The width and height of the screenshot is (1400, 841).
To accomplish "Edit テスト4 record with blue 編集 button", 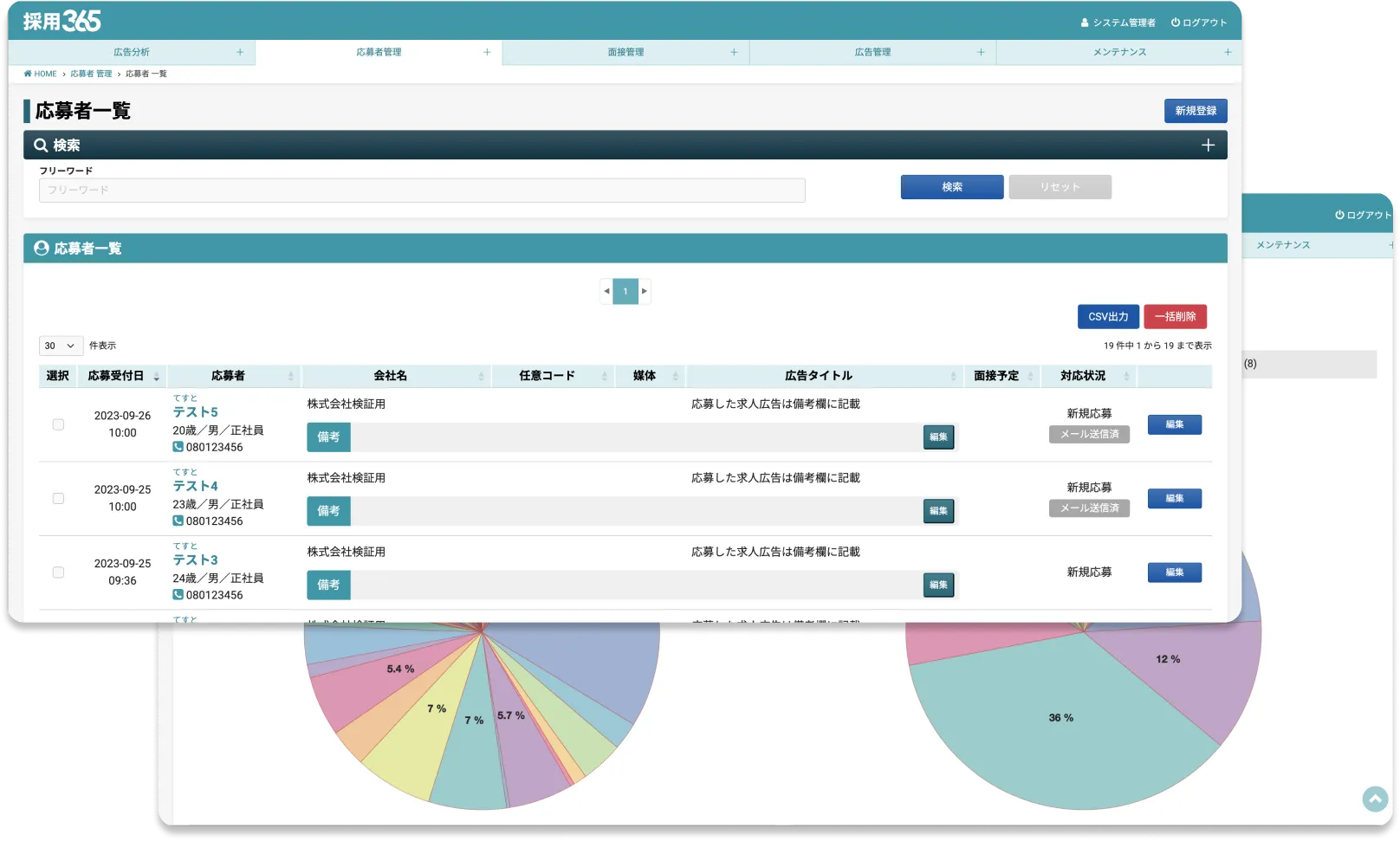I will pos(1174,499).
